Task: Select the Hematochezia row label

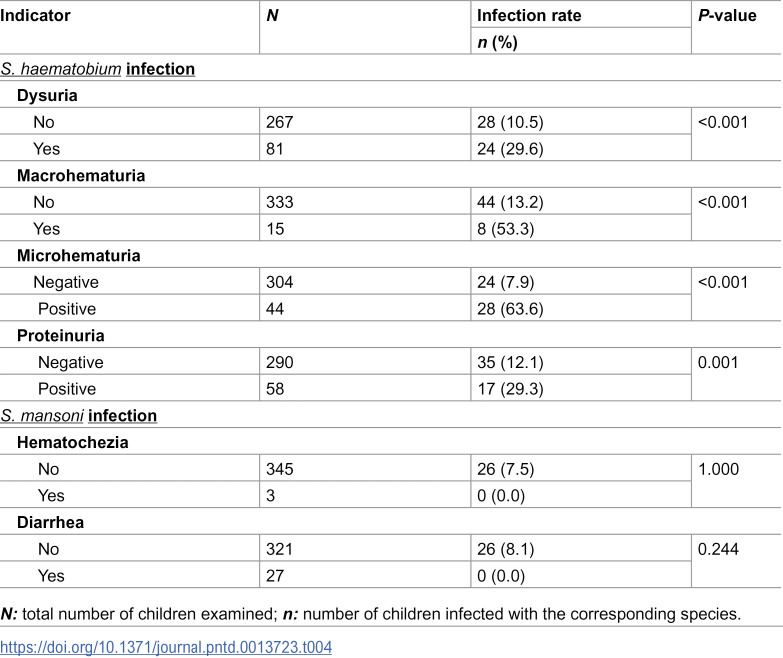Action: tap(72, 442)
